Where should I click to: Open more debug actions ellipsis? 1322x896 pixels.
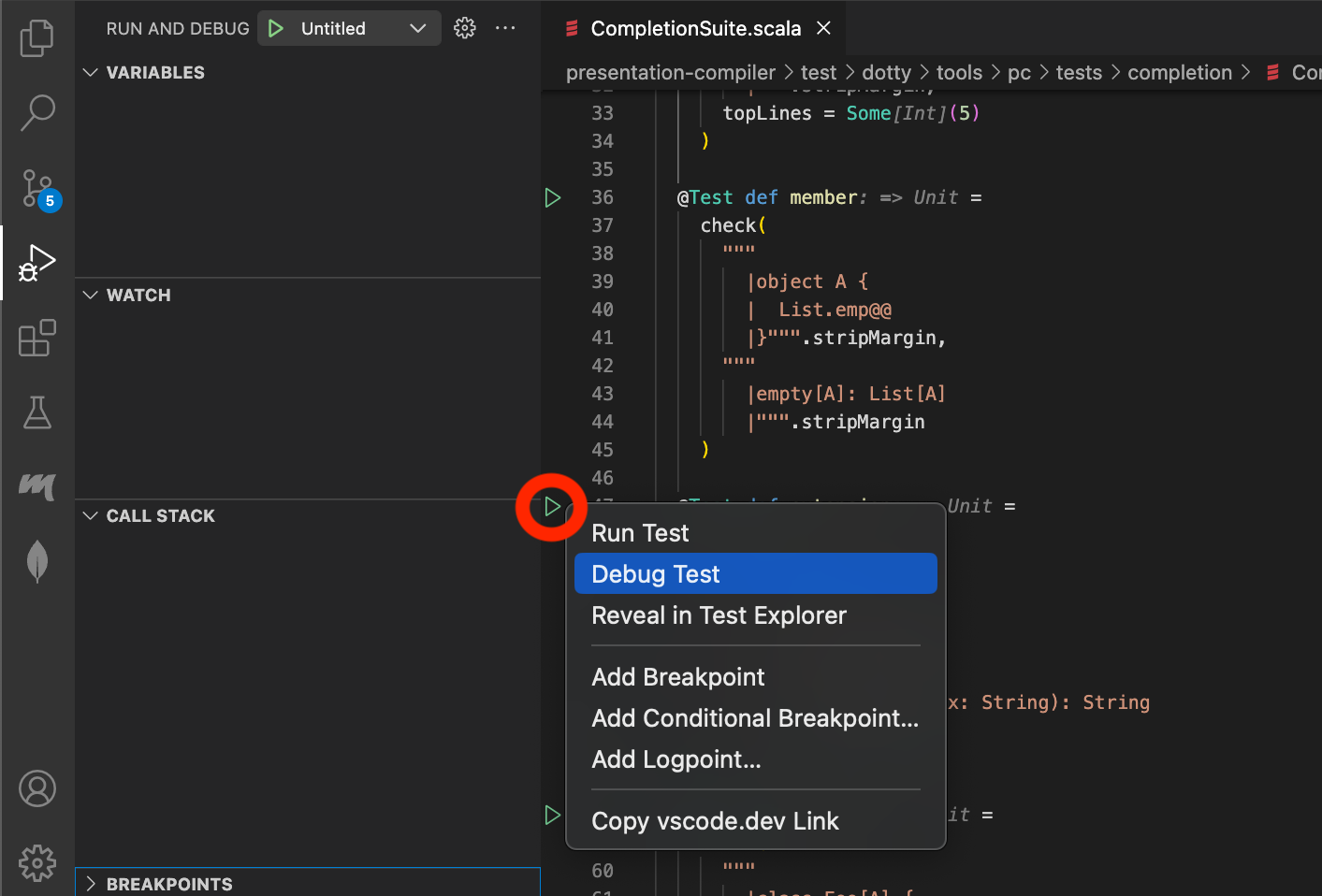[x=505, y=28]
